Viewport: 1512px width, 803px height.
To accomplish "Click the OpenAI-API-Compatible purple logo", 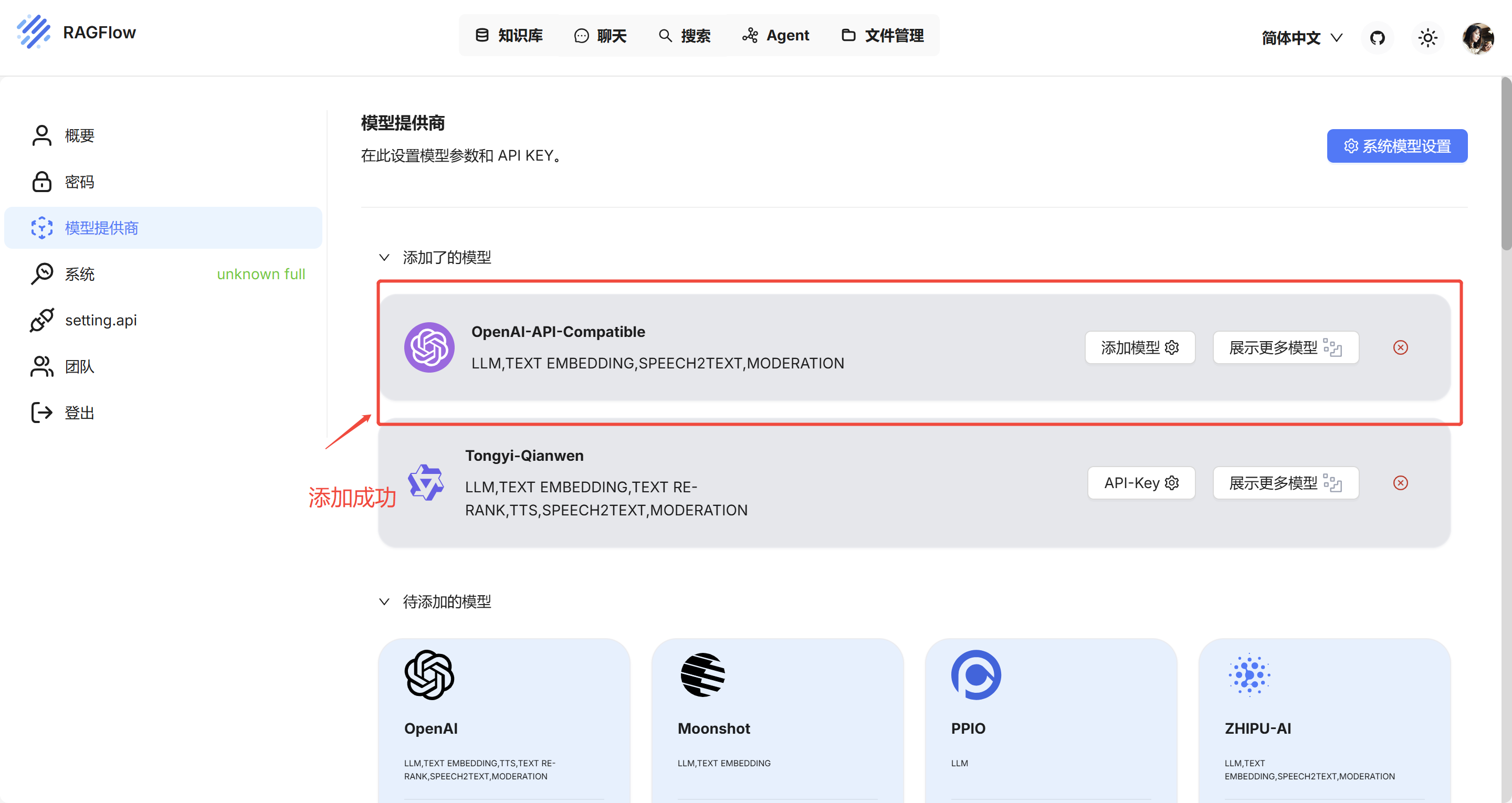I will (429, 347).
